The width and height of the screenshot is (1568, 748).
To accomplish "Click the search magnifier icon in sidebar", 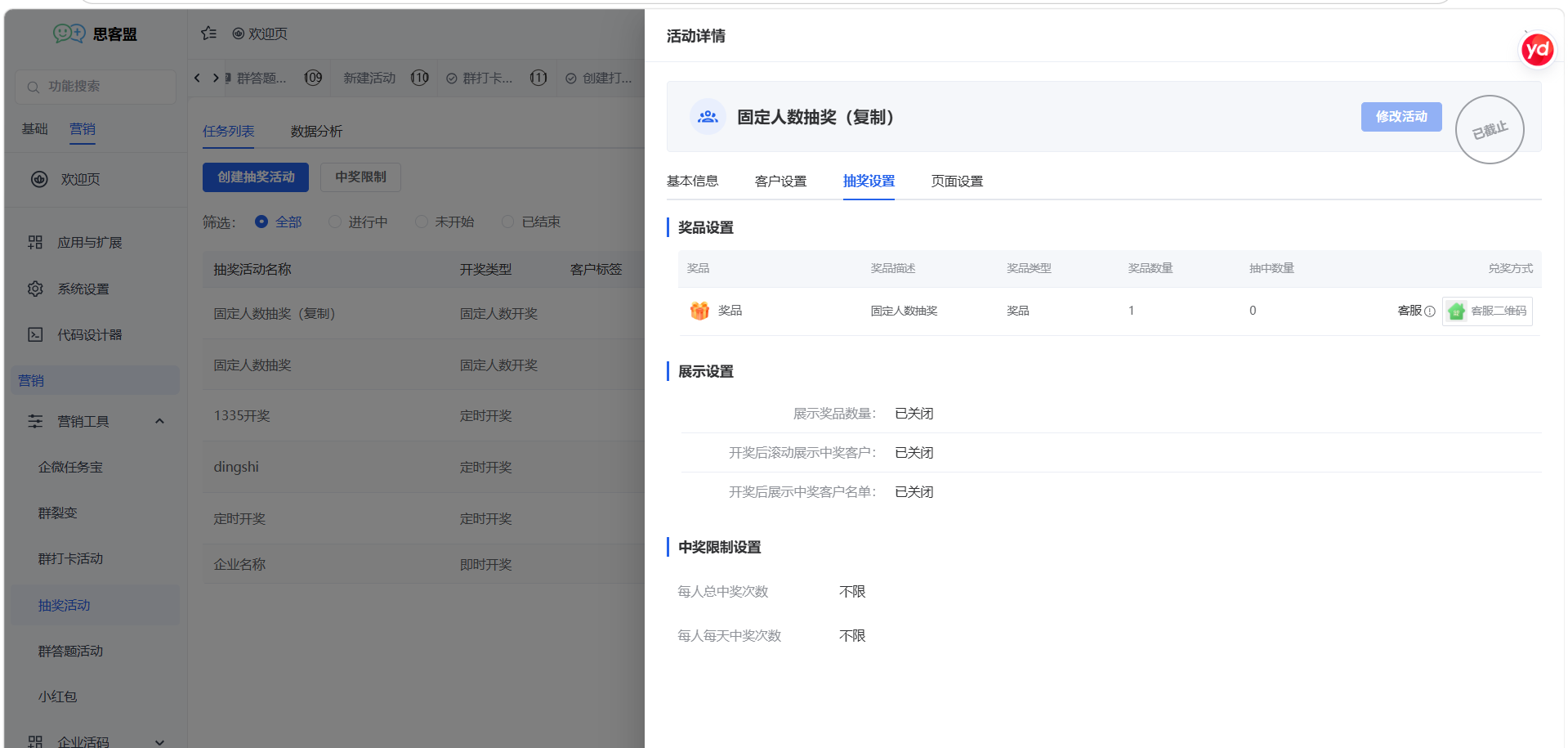I will pyautogui.click(x=34, y=87).
